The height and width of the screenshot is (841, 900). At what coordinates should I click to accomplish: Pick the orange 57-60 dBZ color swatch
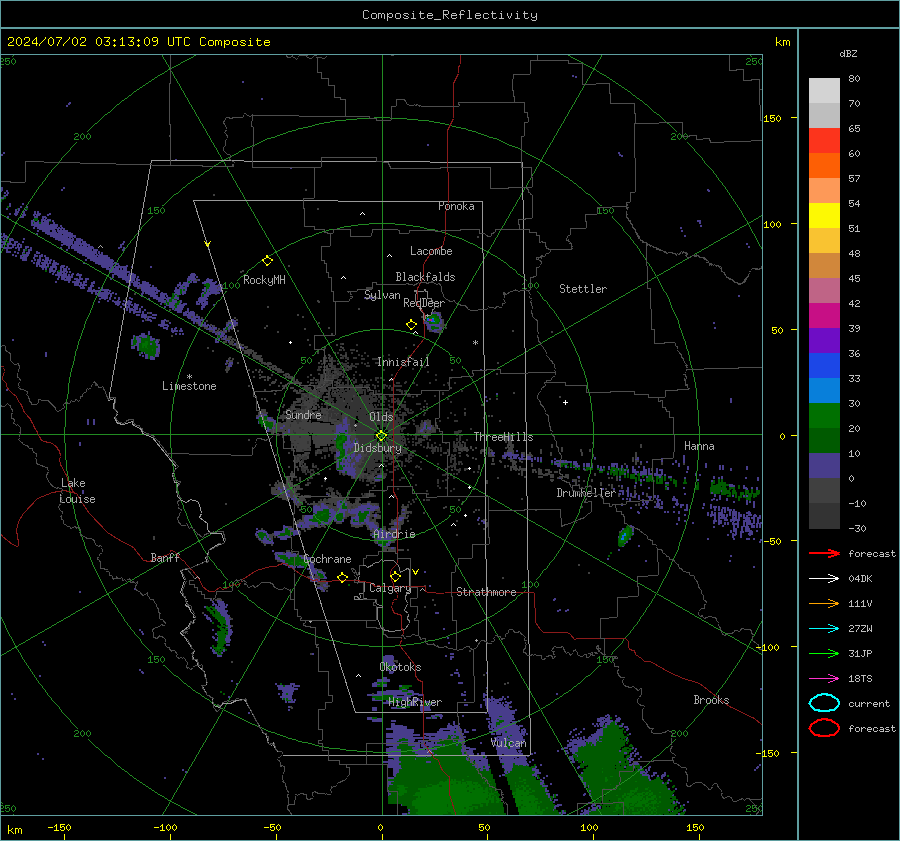(824, 166)
